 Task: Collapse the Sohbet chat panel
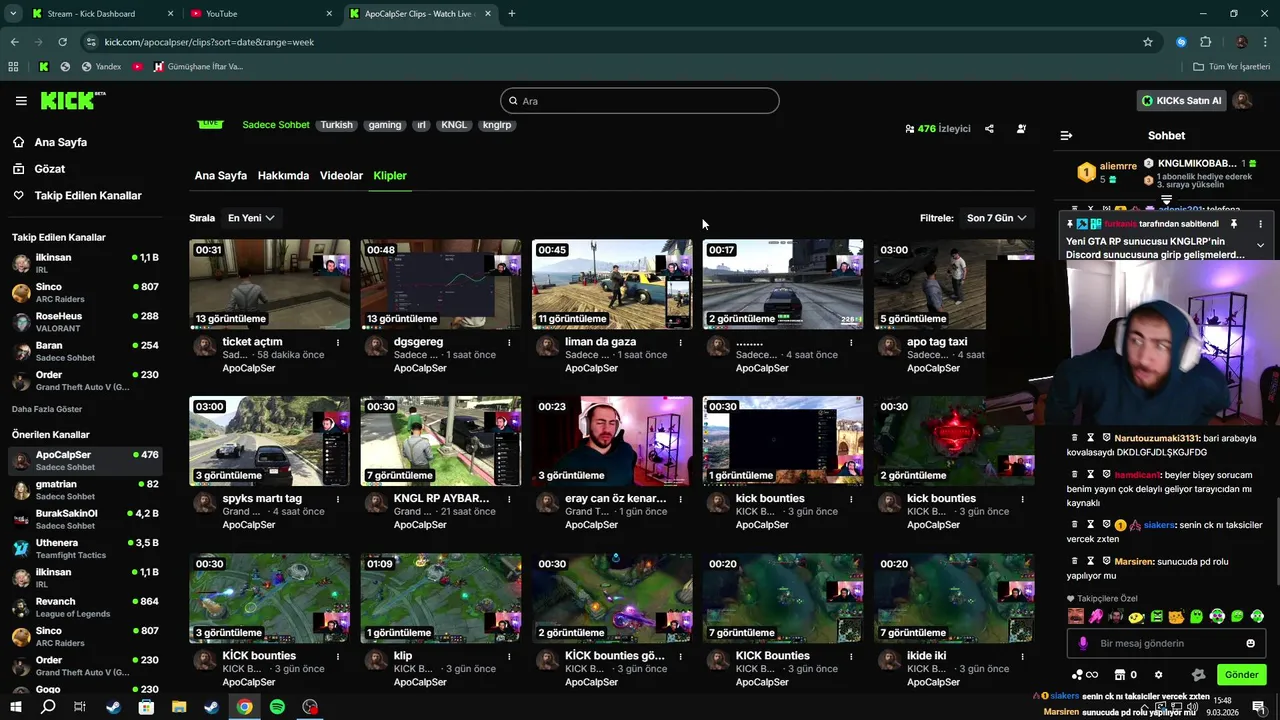1066,135
